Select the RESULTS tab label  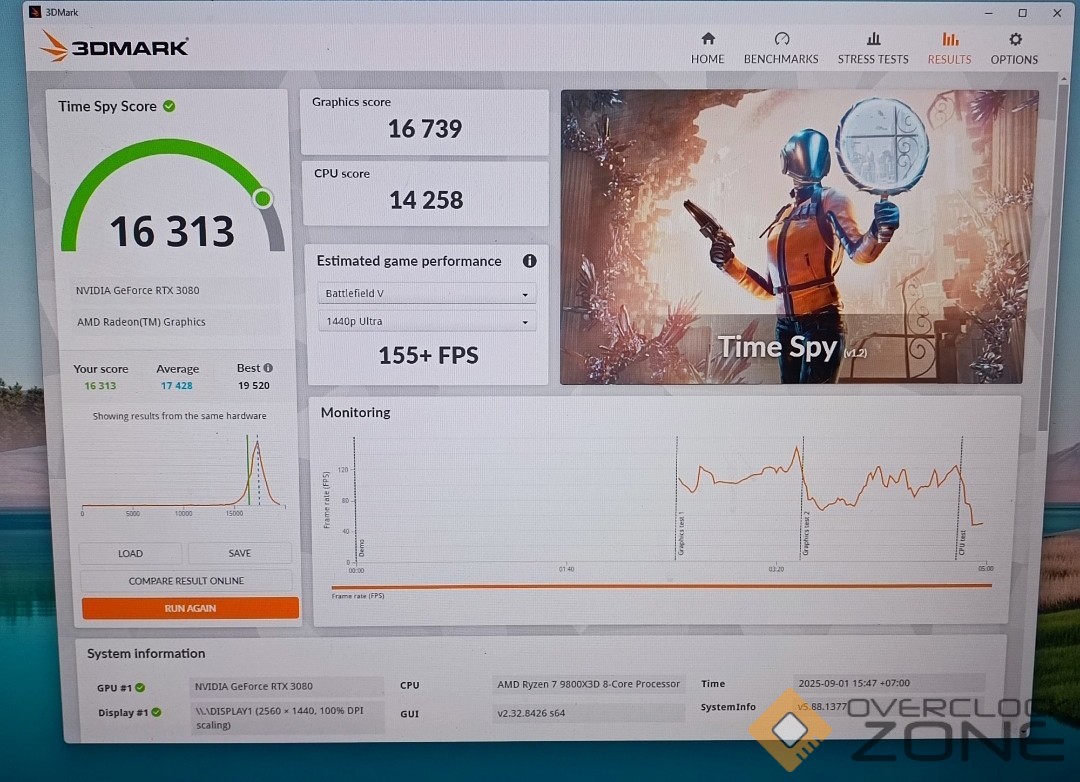[949, 59]
